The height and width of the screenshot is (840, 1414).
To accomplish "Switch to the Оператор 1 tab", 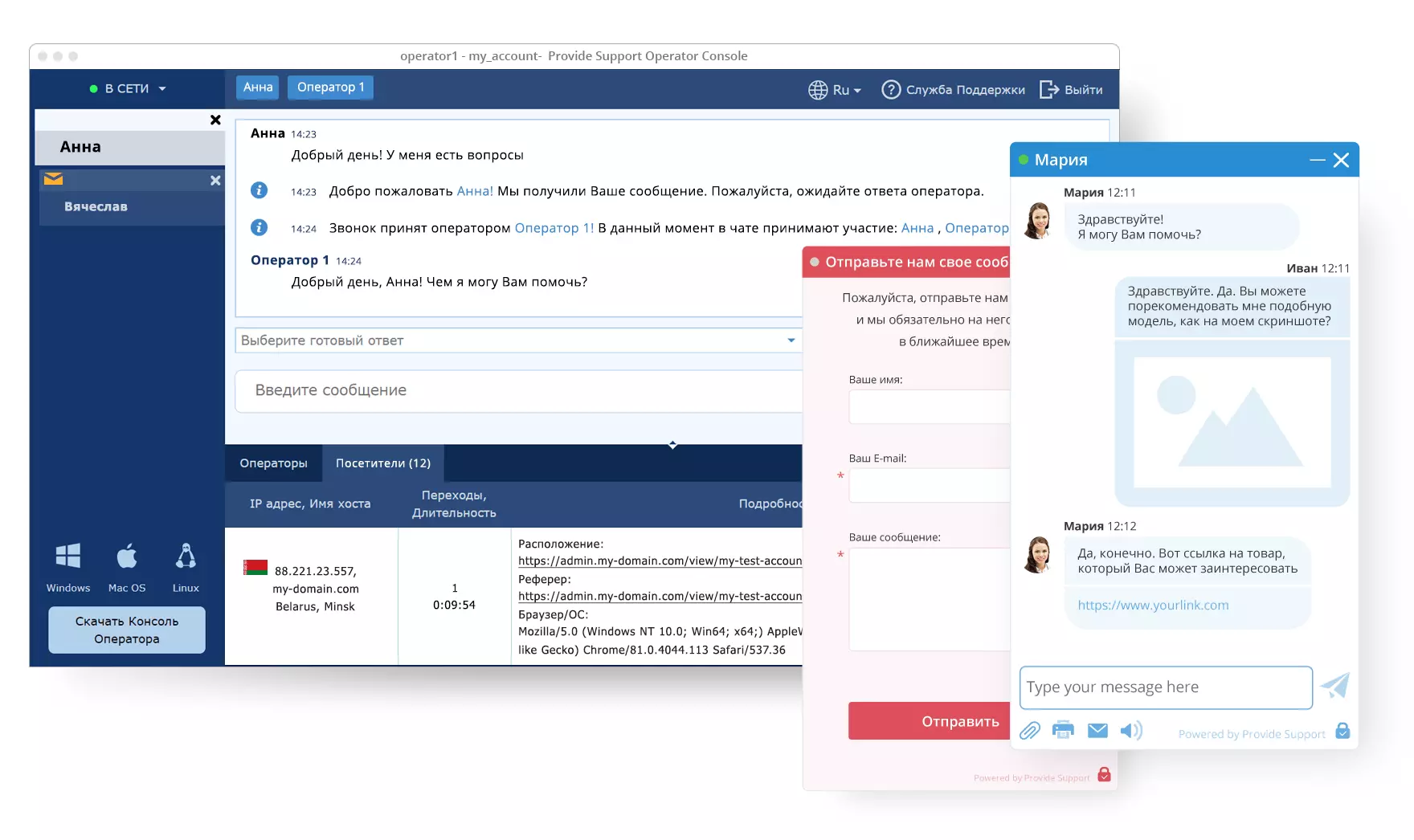I will tap(331, 88).
